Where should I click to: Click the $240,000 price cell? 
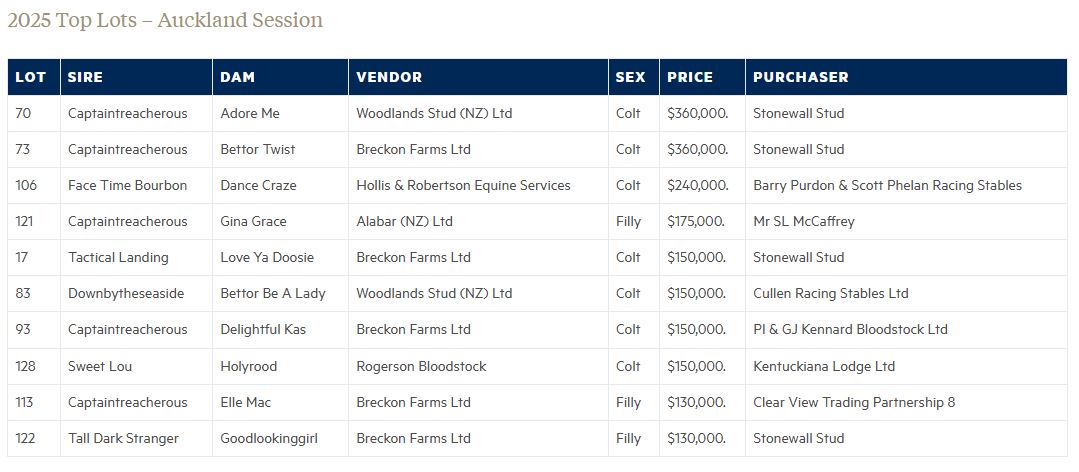697,185
